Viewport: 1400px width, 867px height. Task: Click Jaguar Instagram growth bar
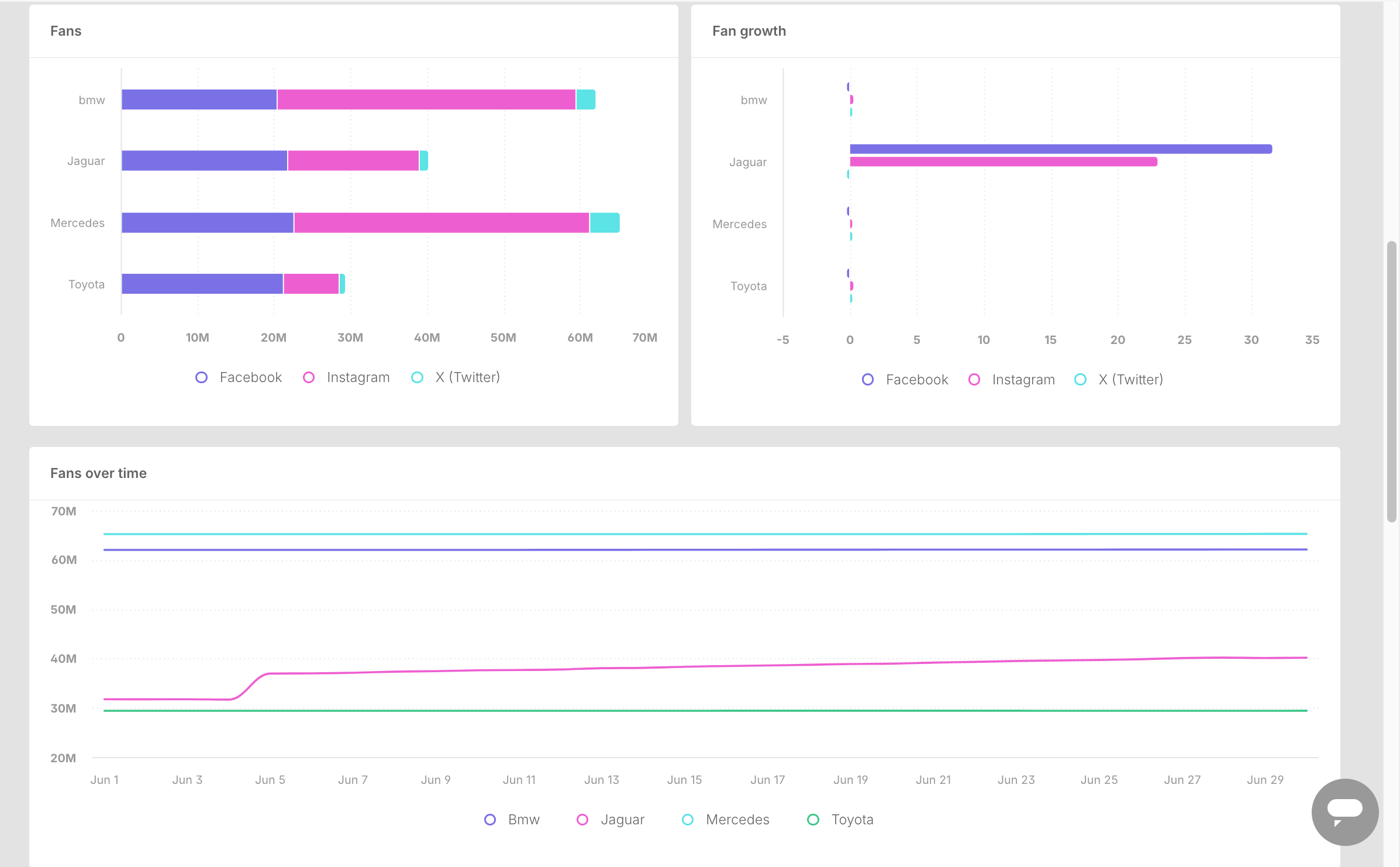click(x=1004, y=161)
